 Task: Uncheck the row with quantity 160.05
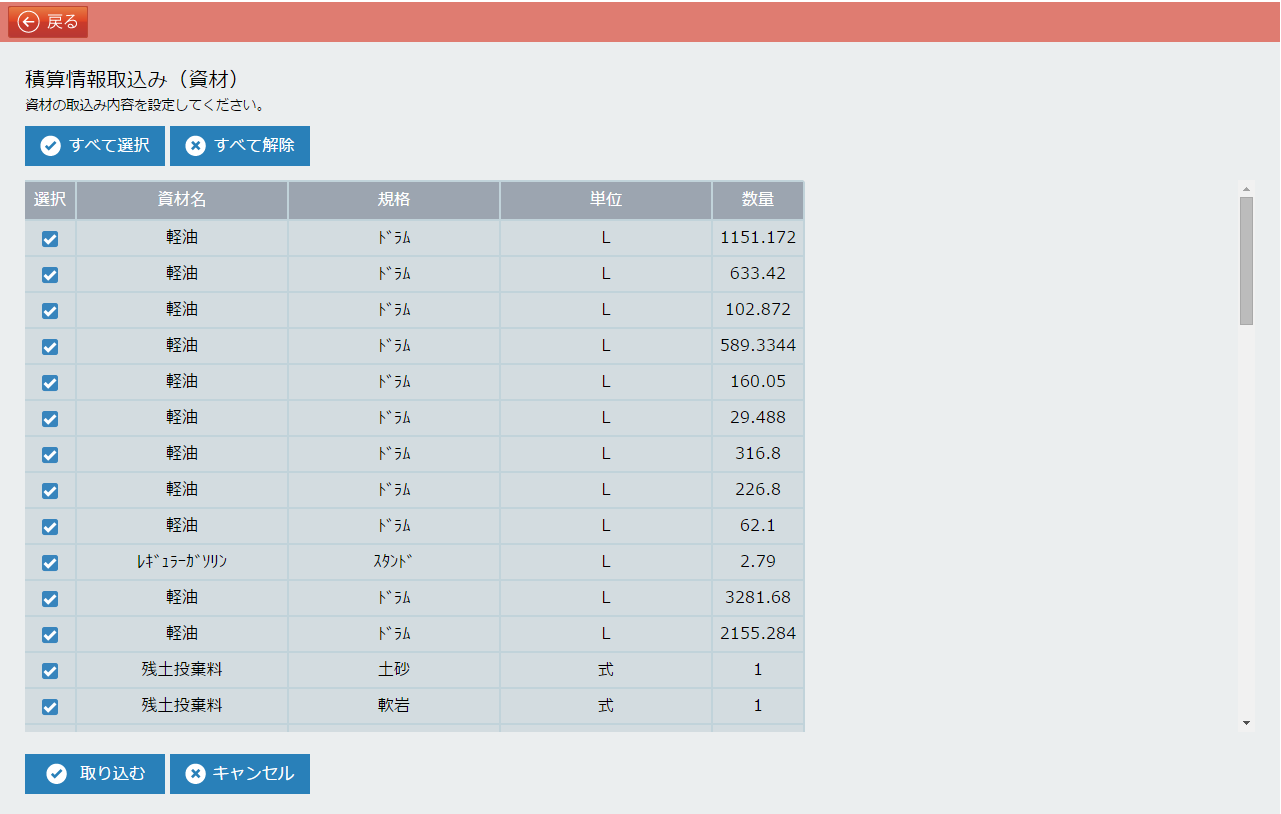click(50, 383)
